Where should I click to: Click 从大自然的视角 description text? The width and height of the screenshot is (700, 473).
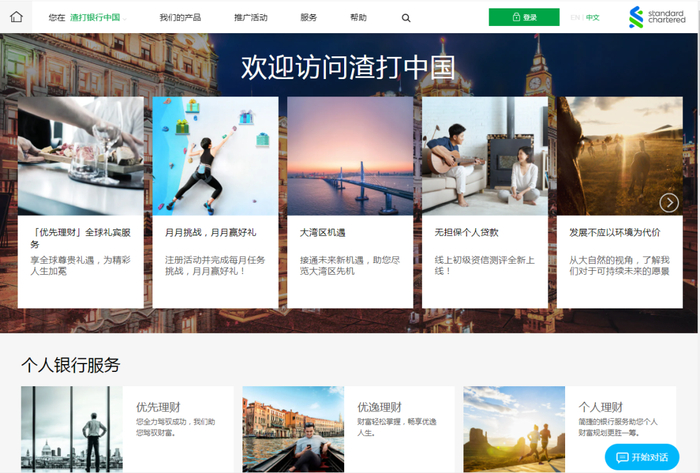tap(619, 266)
